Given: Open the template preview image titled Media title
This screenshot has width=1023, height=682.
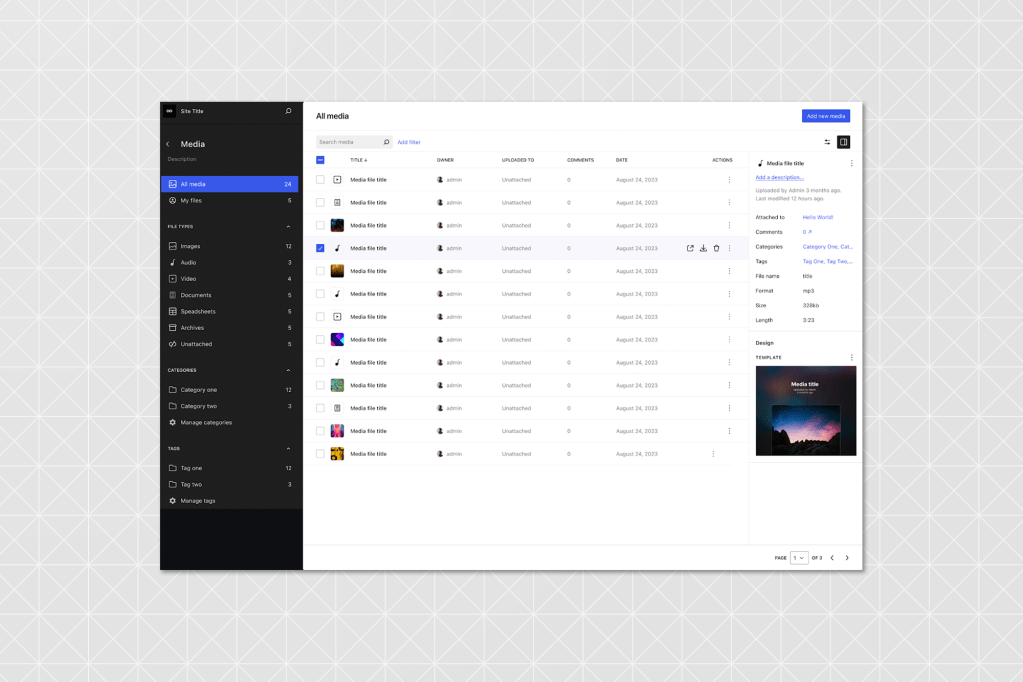Looking at the screenshot, I should coord(806,411).
